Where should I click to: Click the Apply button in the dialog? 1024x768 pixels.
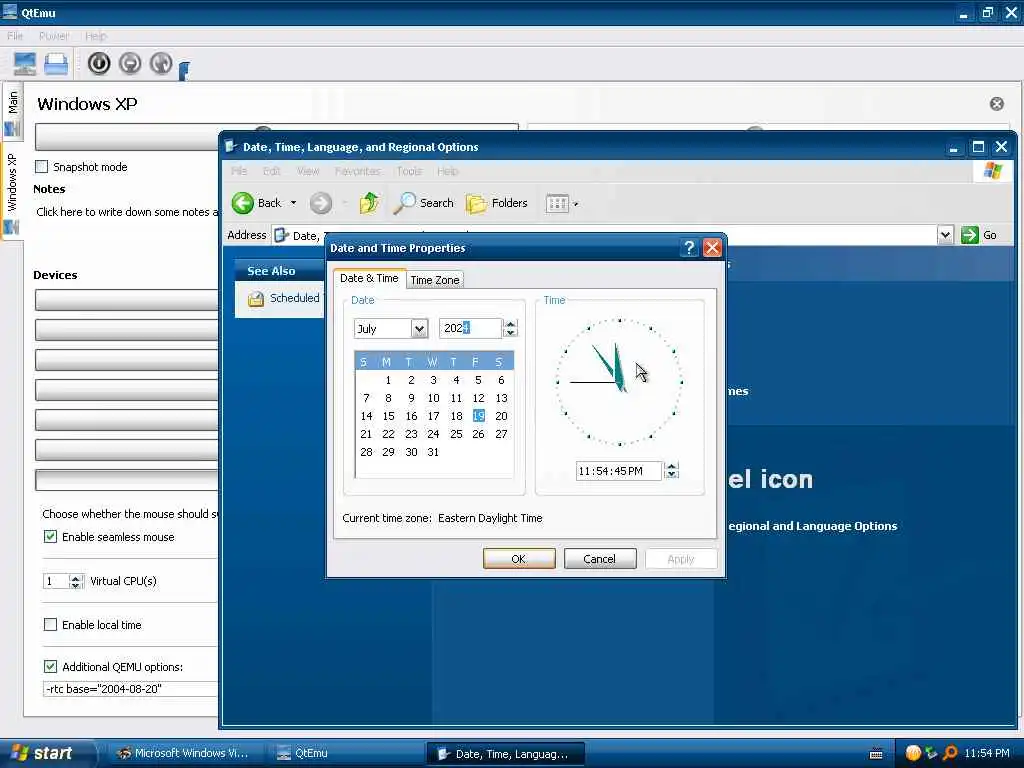680,559
